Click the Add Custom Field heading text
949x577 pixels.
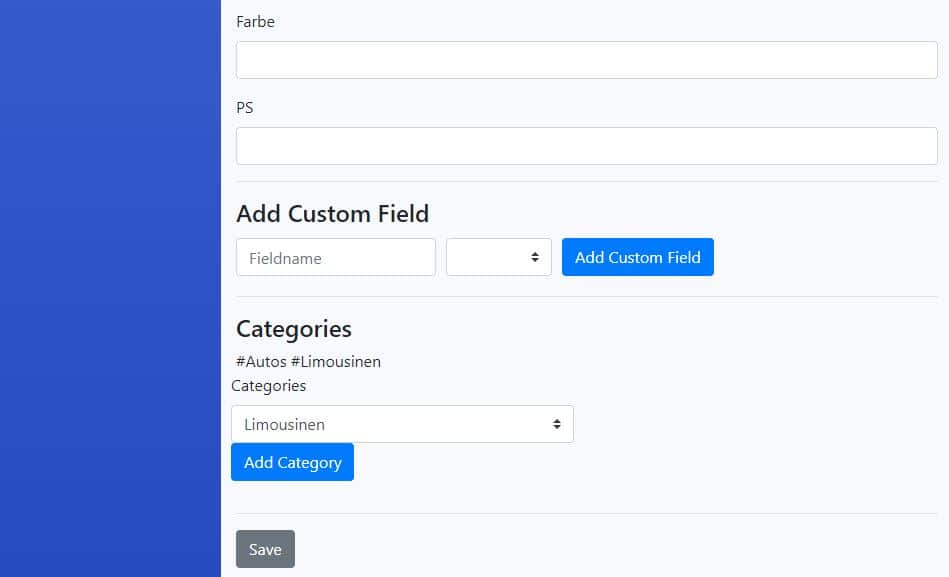pos(332,214)
